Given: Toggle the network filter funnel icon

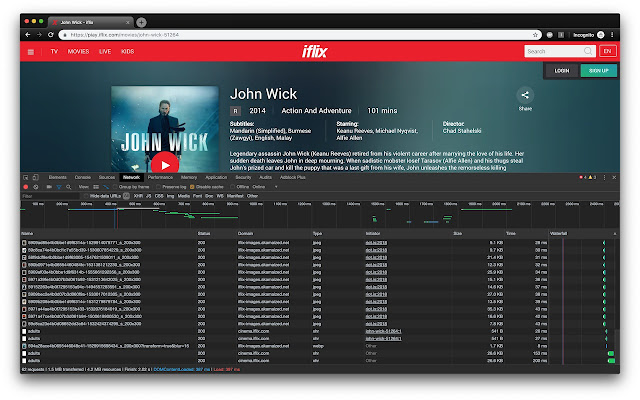Looking at the screenshot, I should click(59, 187).
